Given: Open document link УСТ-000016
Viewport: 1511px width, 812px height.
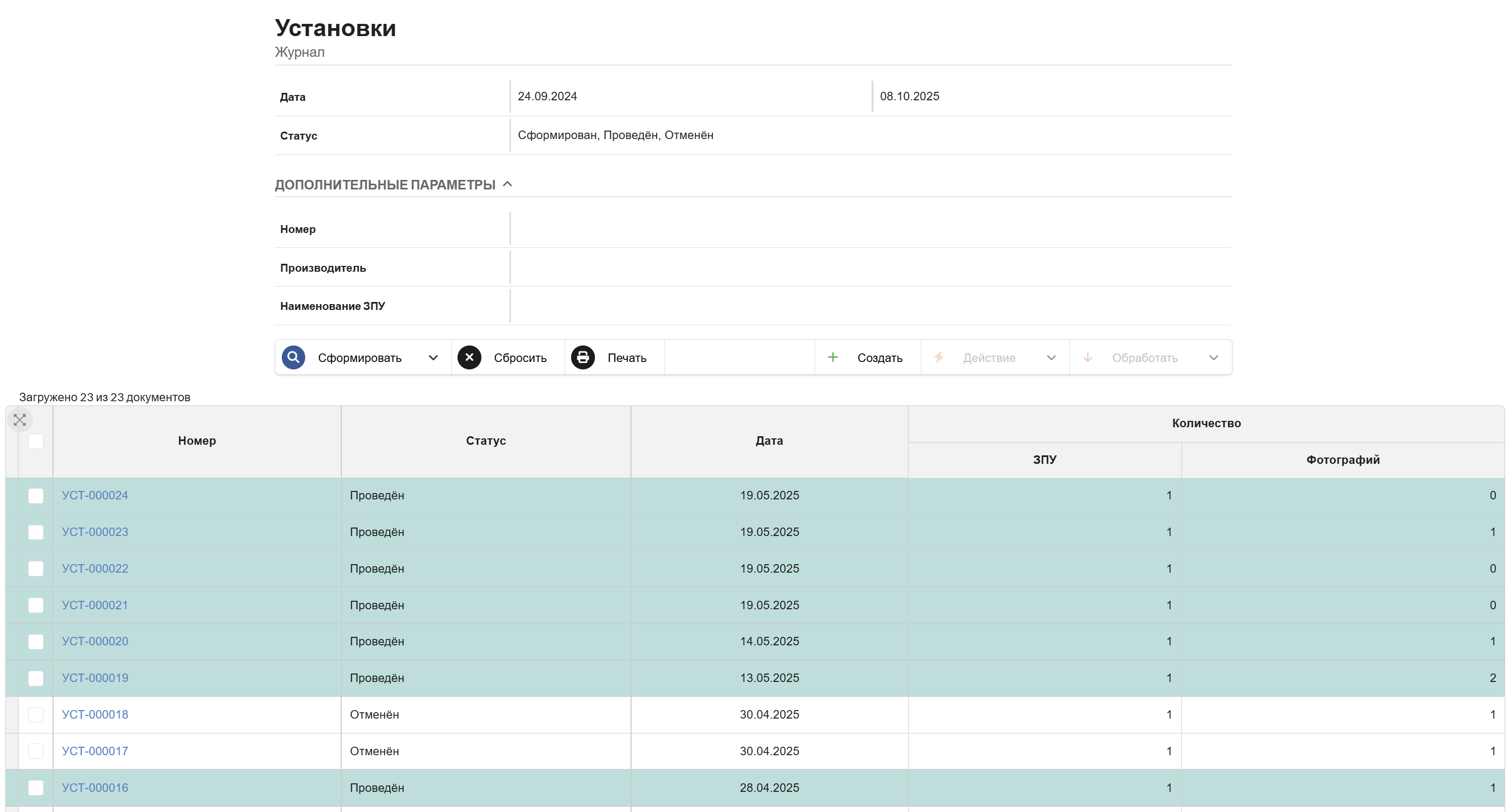Looking at the screenshot, I should click(x=95, y=788).
